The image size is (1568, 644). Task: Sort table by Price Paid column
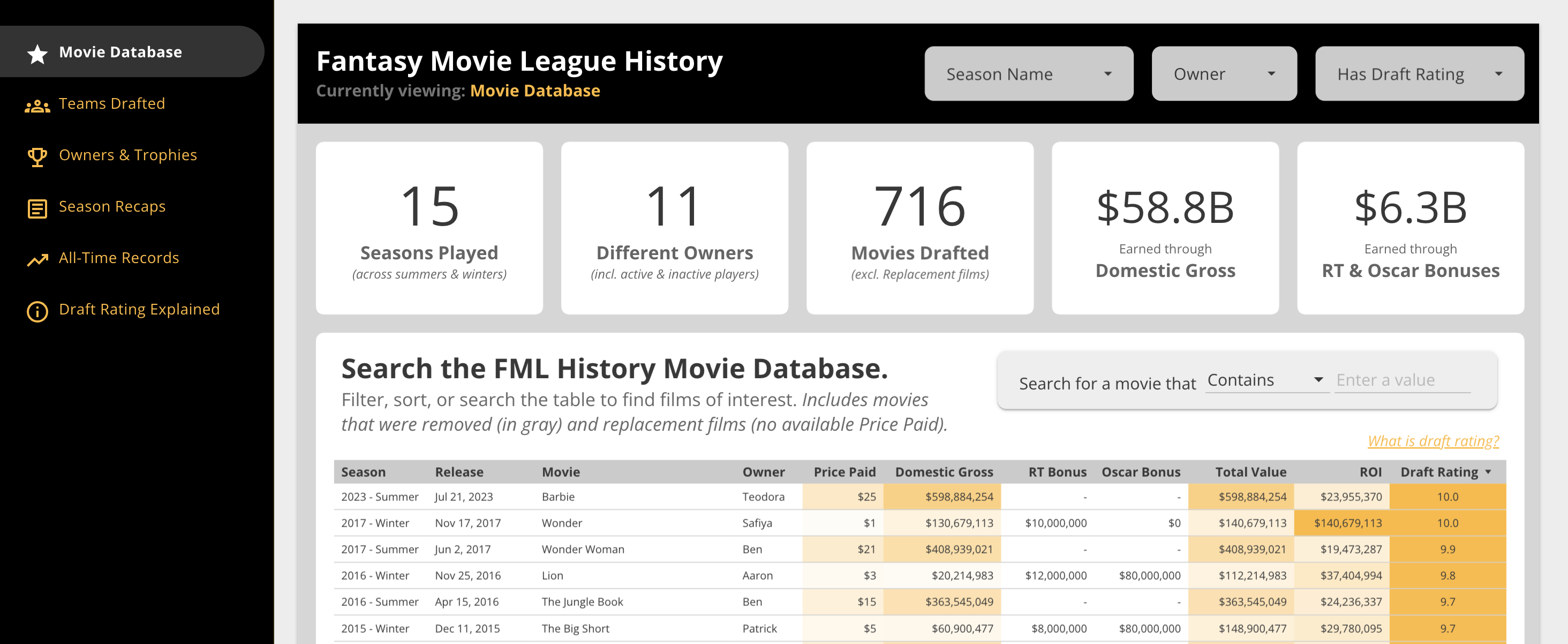pyautogui.click(x=845, y=471)
